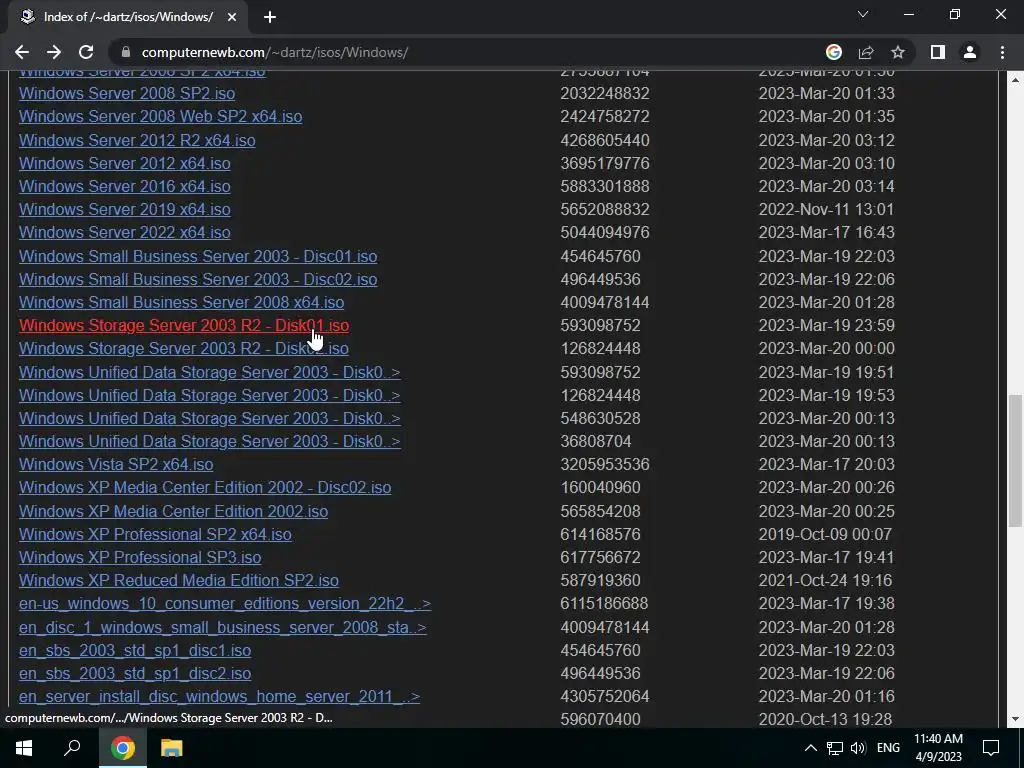This screenshot has height=768, width=1024.
Task: Open Unified Data Storage link sized 36808704
Action: point(210,441)
